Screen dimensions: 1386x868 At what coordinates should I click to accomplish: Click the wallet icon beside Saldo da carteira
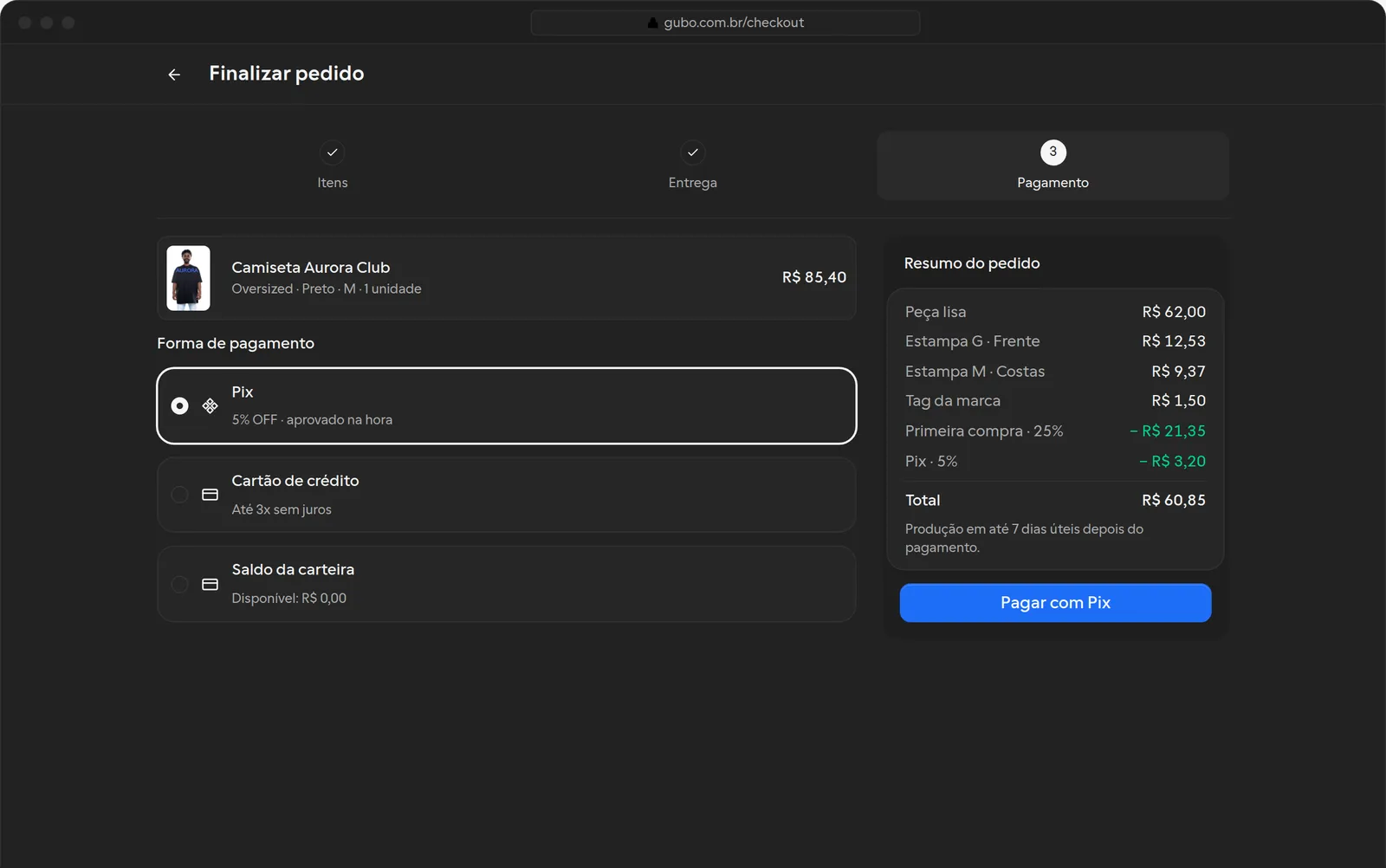(x=210, y=584)
